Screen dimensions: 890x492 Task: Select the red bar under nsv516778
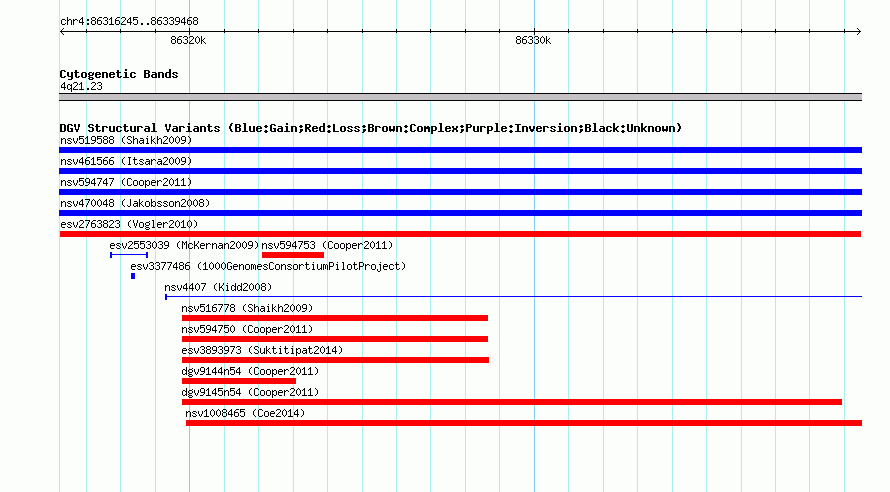(x=335, y=318)
